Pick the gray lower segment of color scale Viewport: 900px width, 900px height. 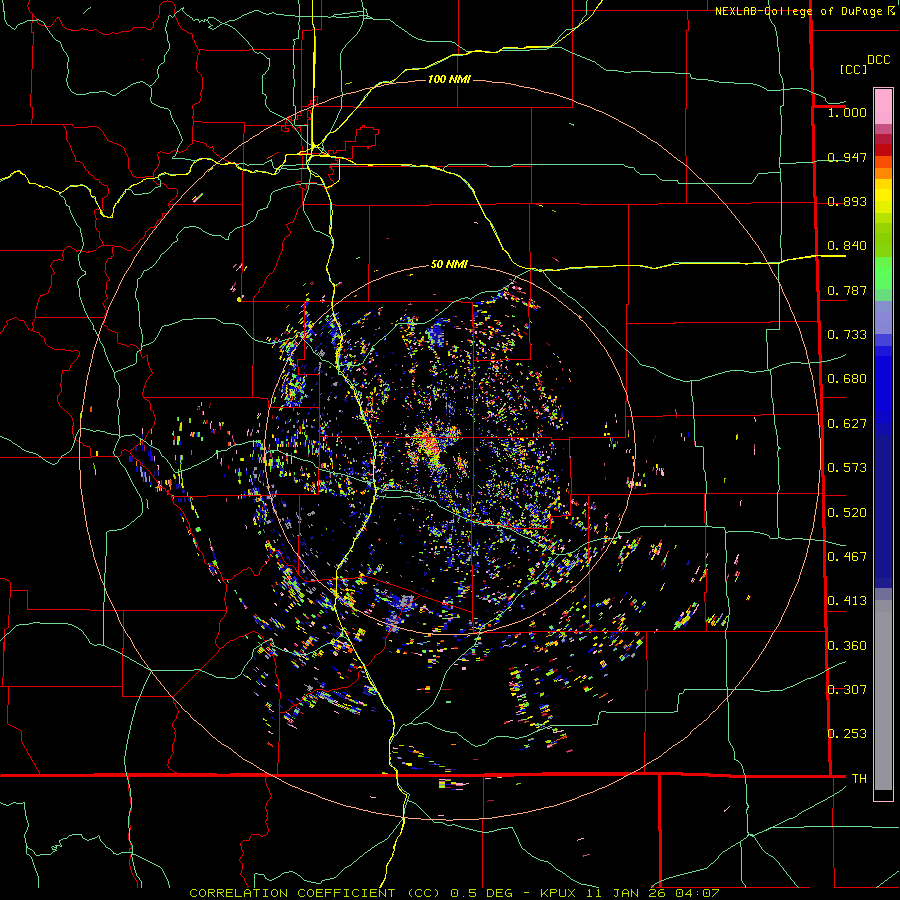[x=883, y=695]
